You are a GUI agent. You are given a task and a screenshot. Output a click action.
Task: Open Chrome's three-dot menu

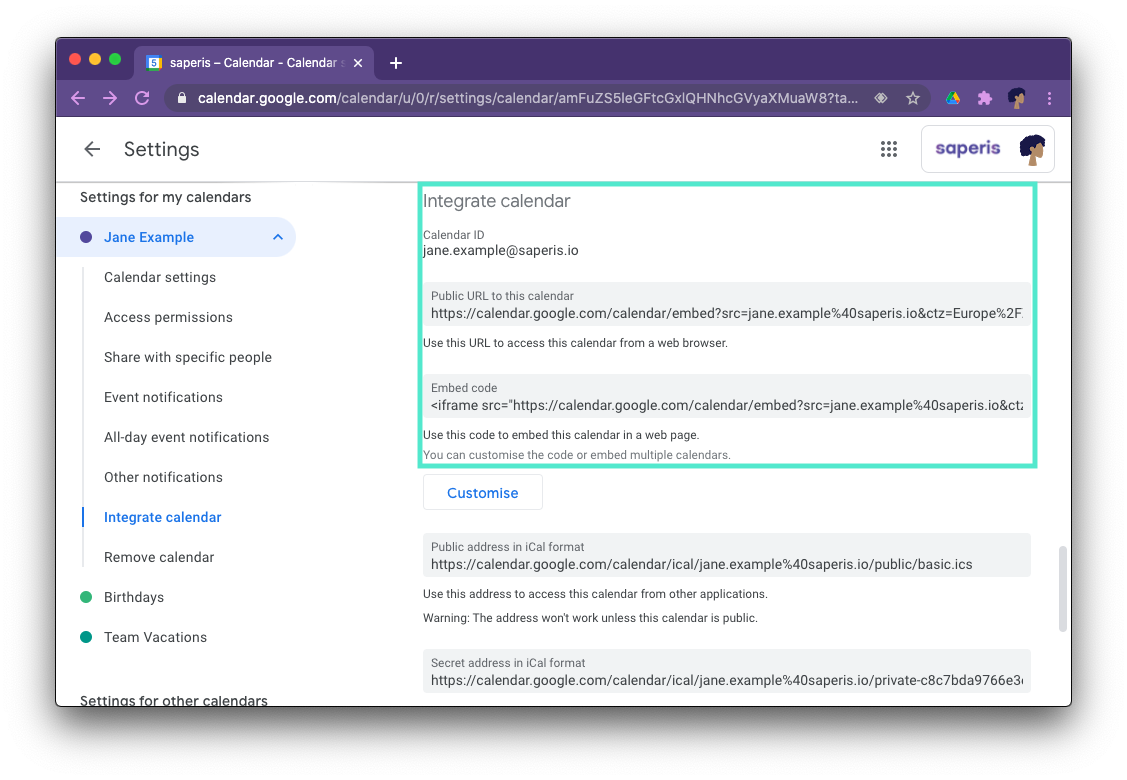(x=1048, y=98)
